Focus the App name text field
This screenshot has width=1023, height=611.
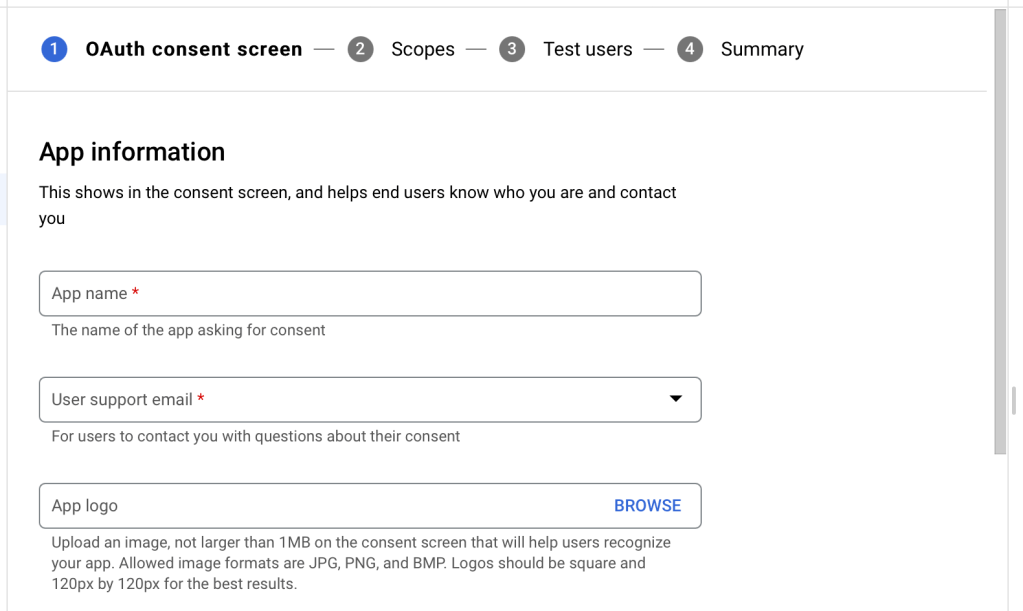[370, 294]
